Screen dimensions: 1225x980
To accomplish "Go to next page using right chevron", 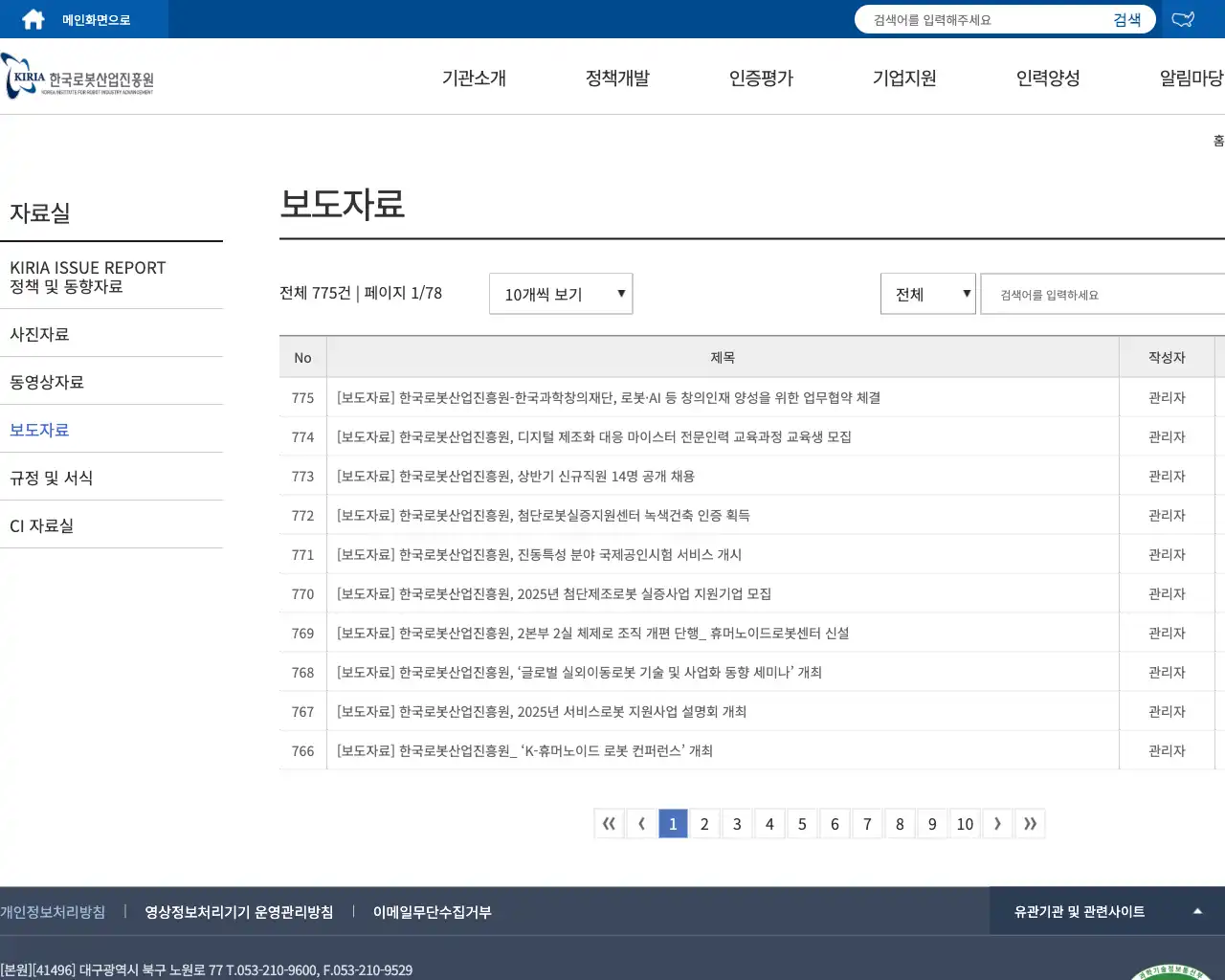I will (x=997, y=823).
